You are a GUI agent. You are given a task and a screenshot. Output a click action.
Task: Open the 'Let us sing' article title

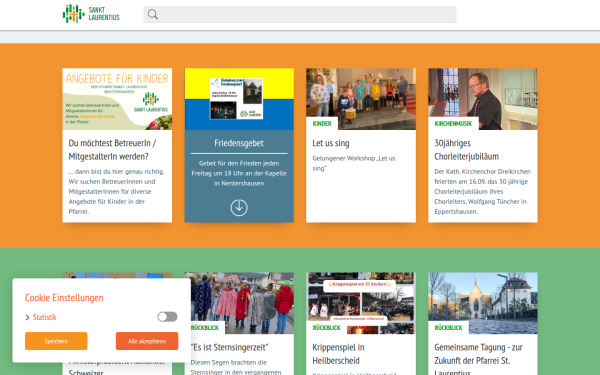point(331,143)
